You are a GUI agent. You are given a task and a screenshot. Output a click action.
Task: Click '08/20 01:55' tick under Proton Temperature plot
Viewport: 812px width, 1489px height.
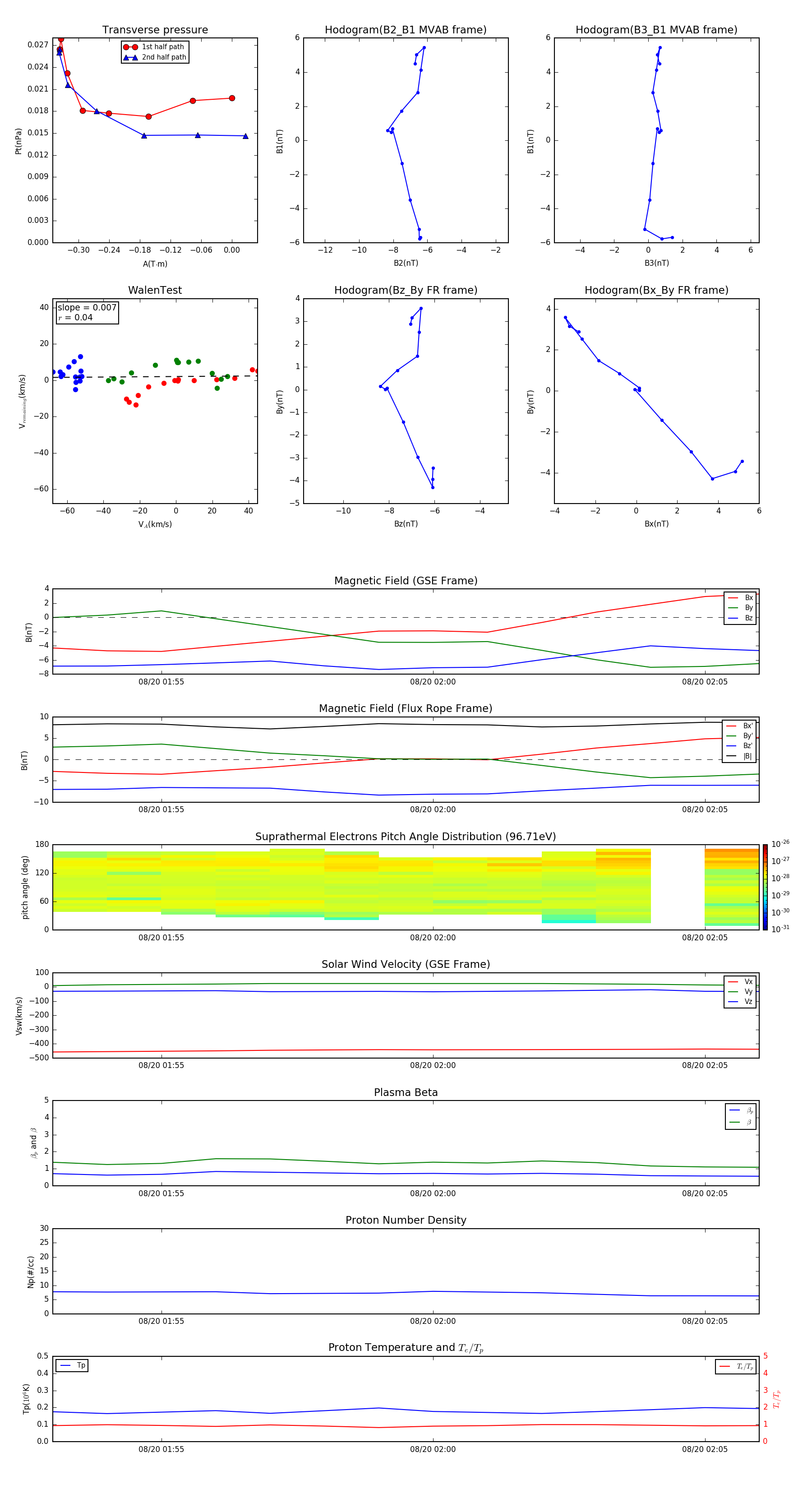coord(161,1449)
